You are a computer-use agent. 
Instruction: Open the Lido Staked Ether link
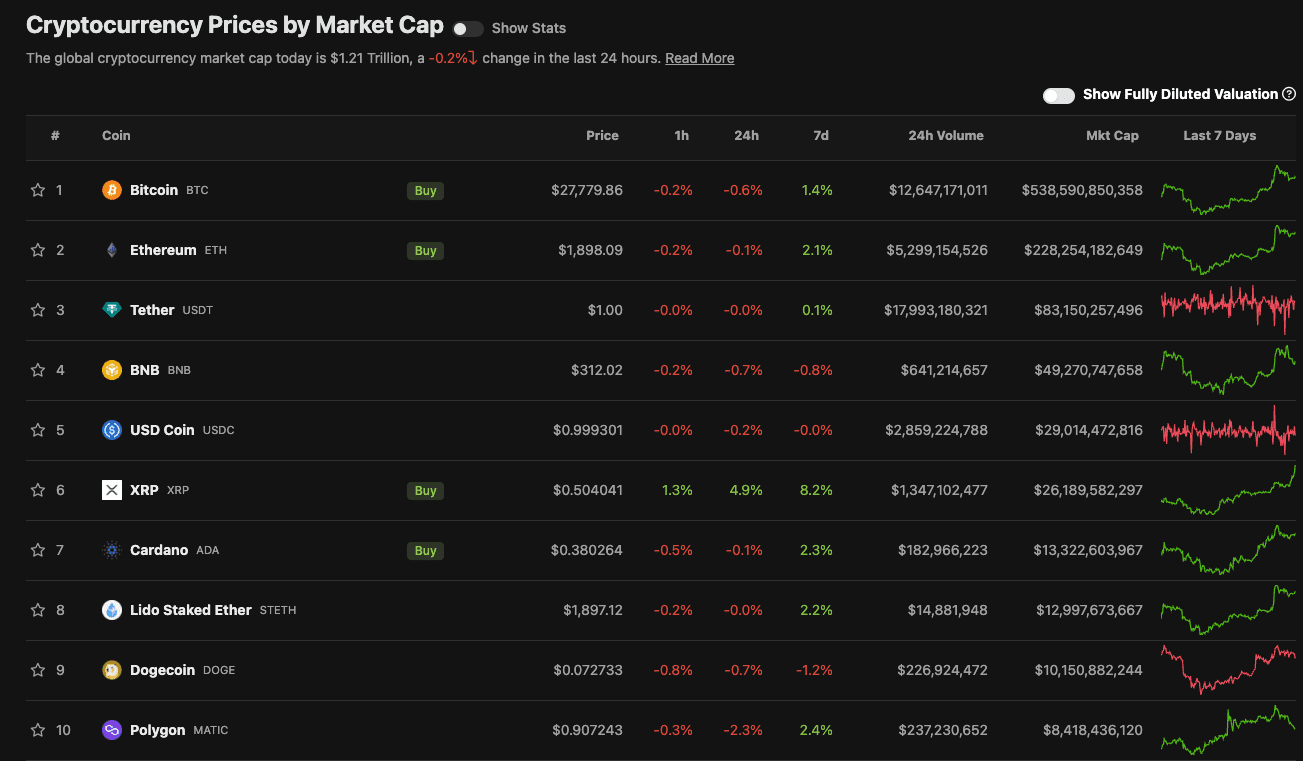point(191,610)
